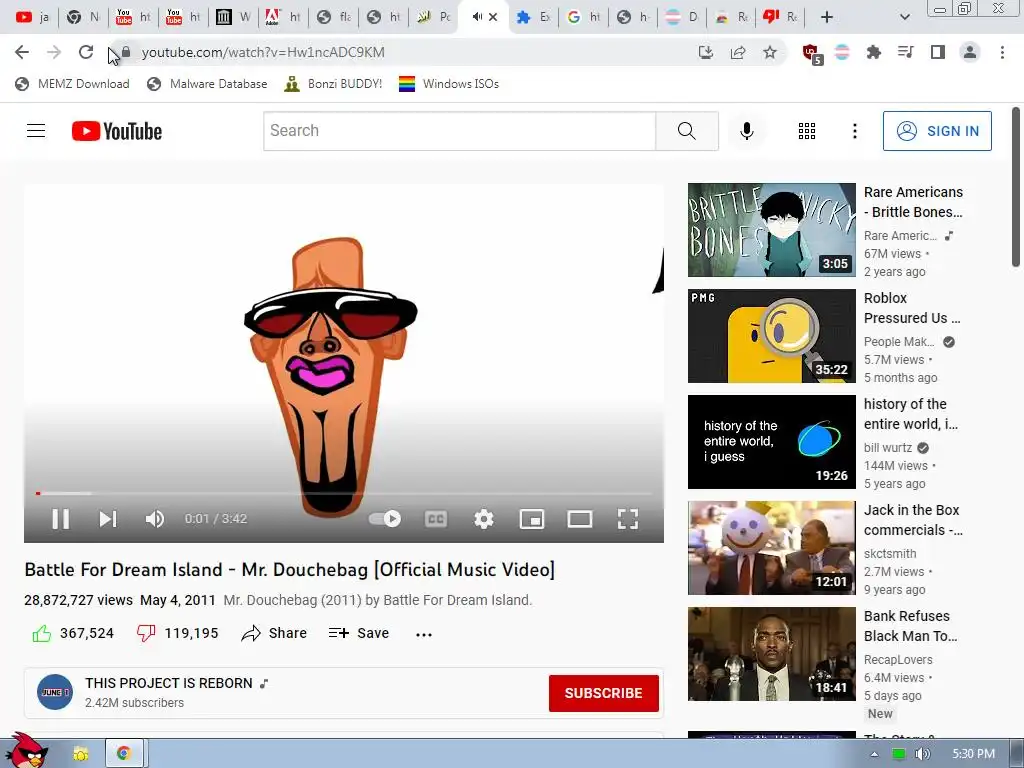1024x768 pixels.
Task: Go back in browser
Action: pos(22,52)
